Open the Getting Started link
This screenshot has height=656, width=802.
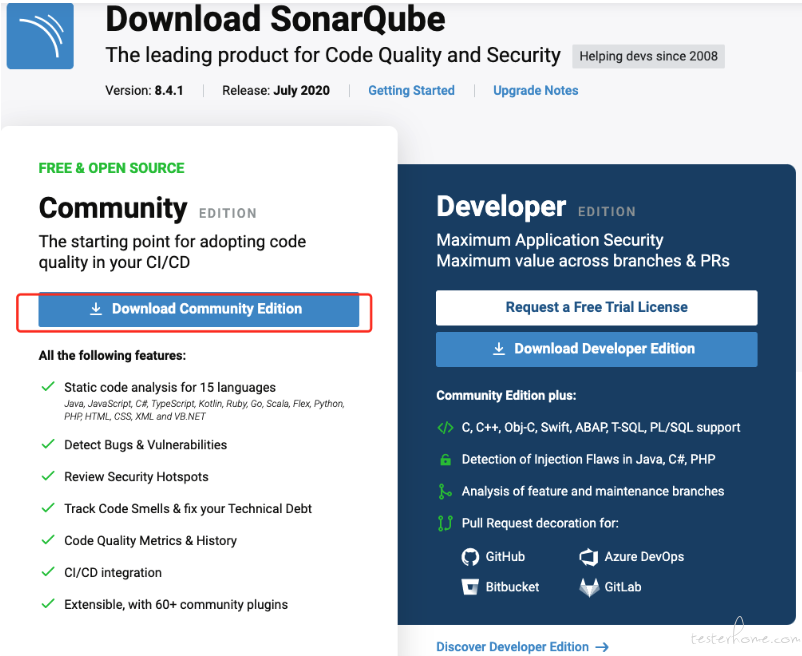pyautogui.click(x=411, y=91)
